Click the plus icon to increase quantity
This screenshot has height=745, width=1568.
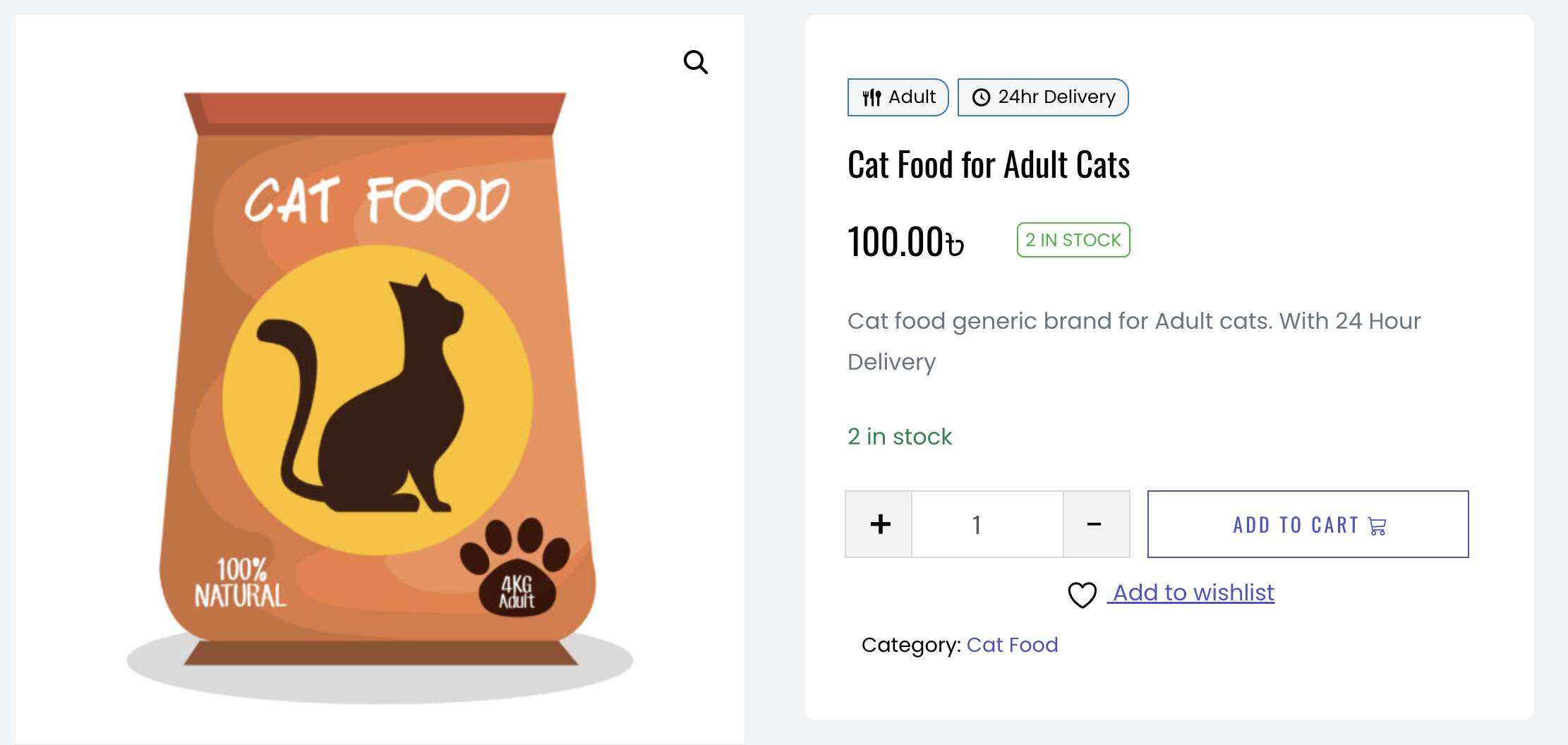tap(879, 523)
